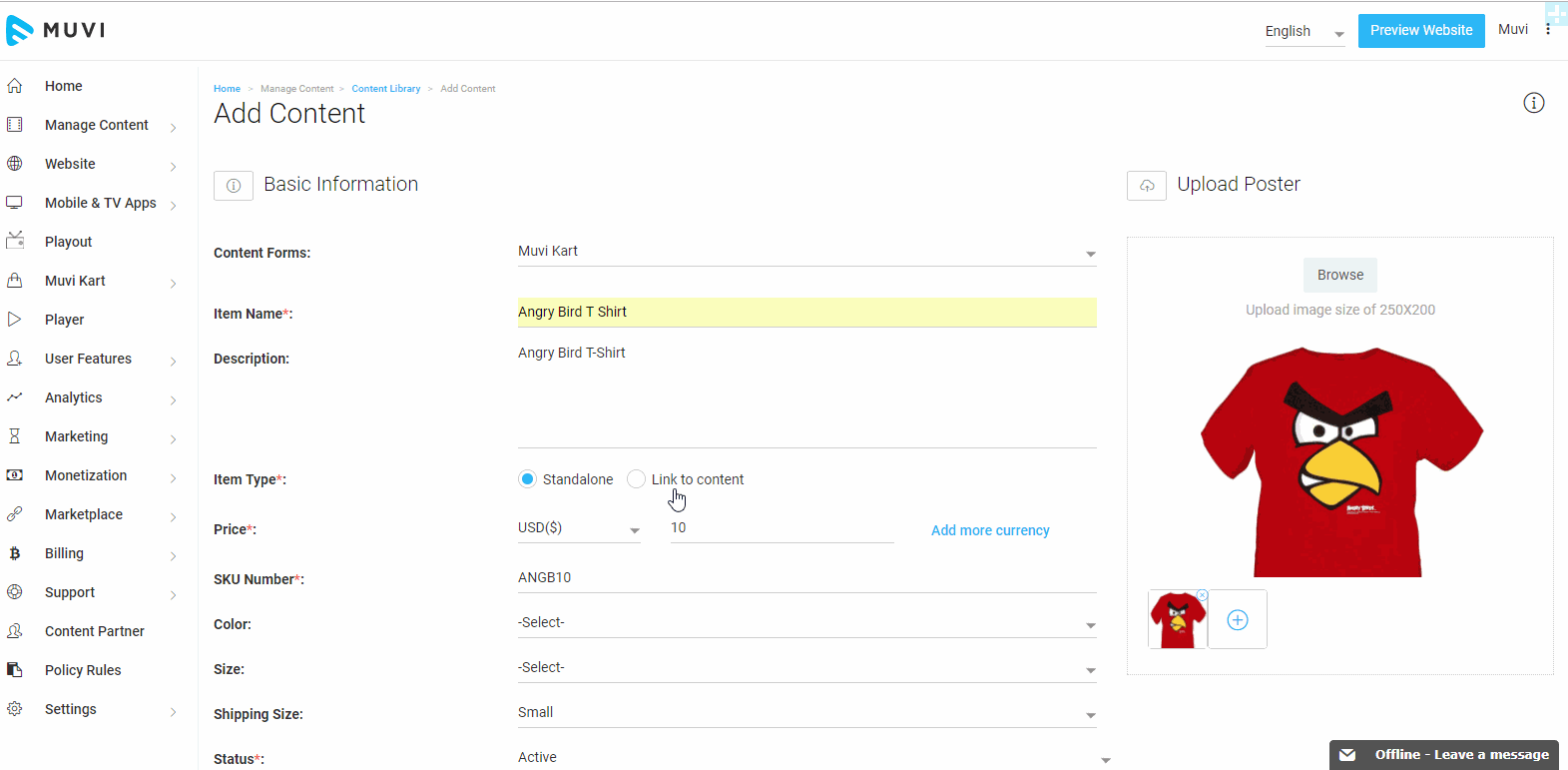Click the Add more currency link

990,530
